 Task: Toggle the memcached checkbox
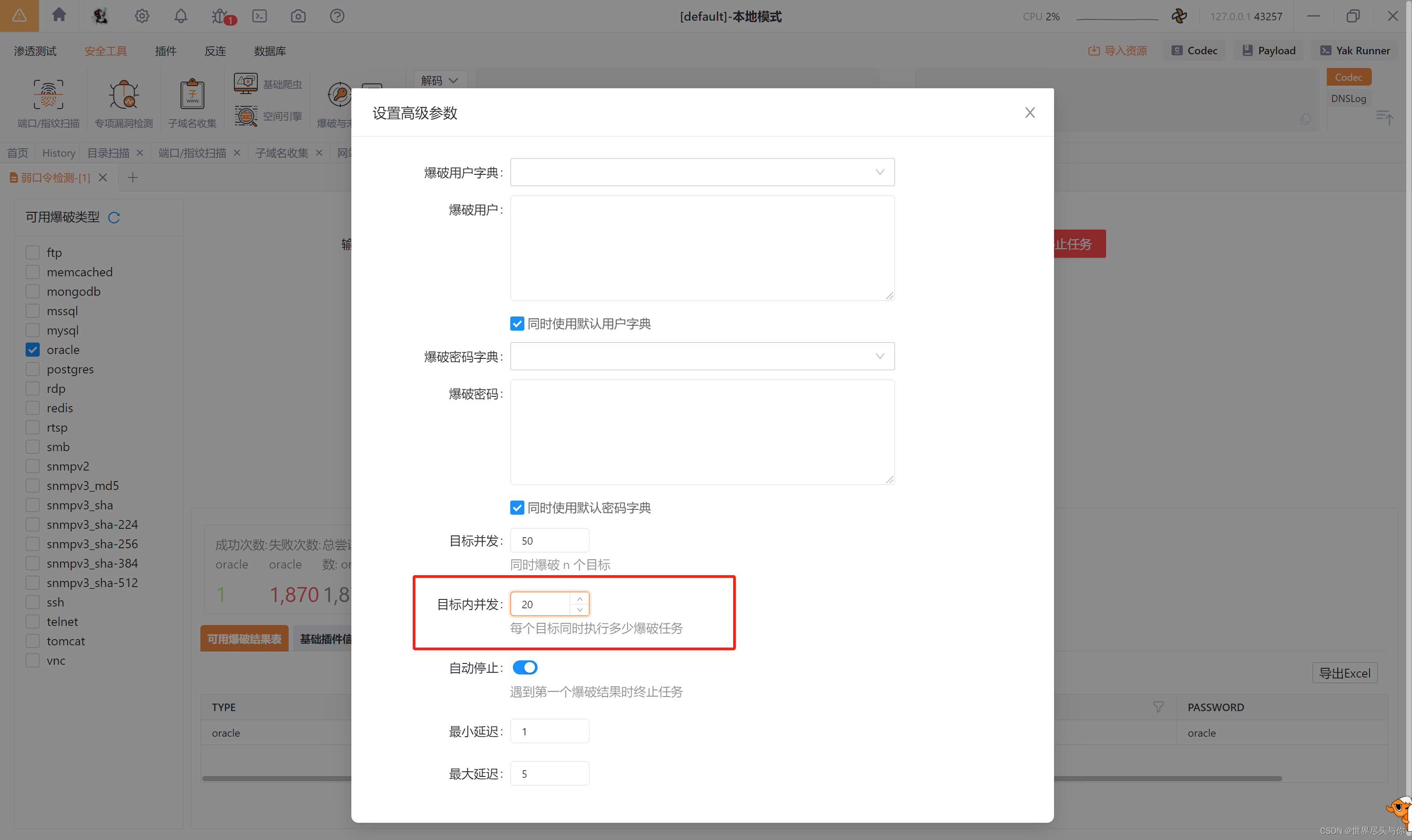[33, 272]
